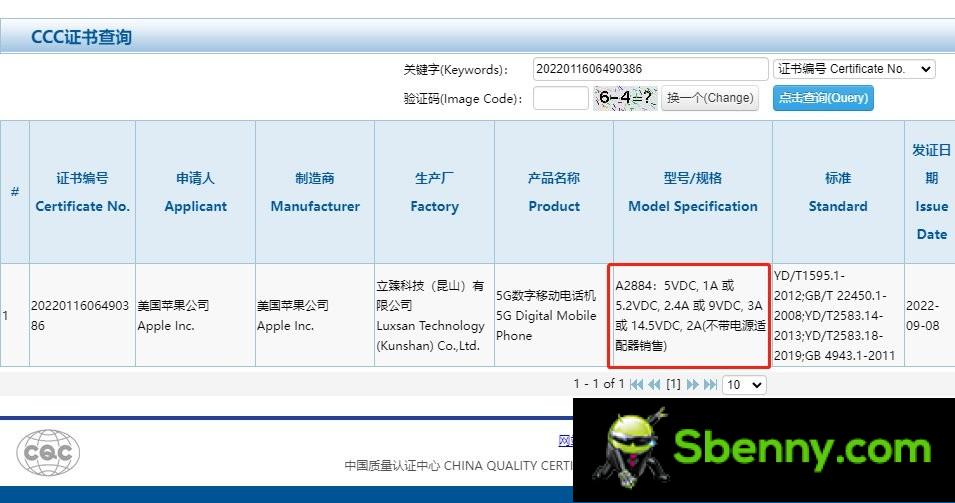Click the # column header
Image resolution: width=955 pixels, height=503 pixels.
click(x=15, y=192)
